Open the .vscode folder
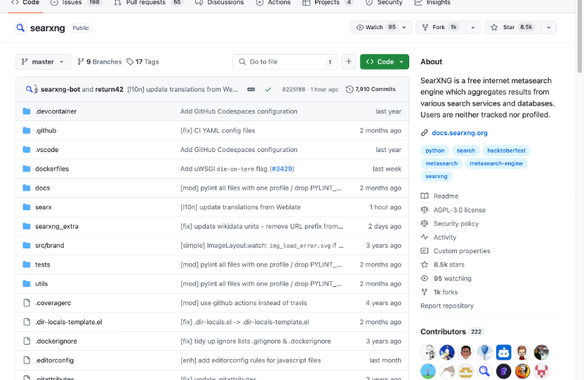Screen dimensions: 584x380 (x=47, y=149)
